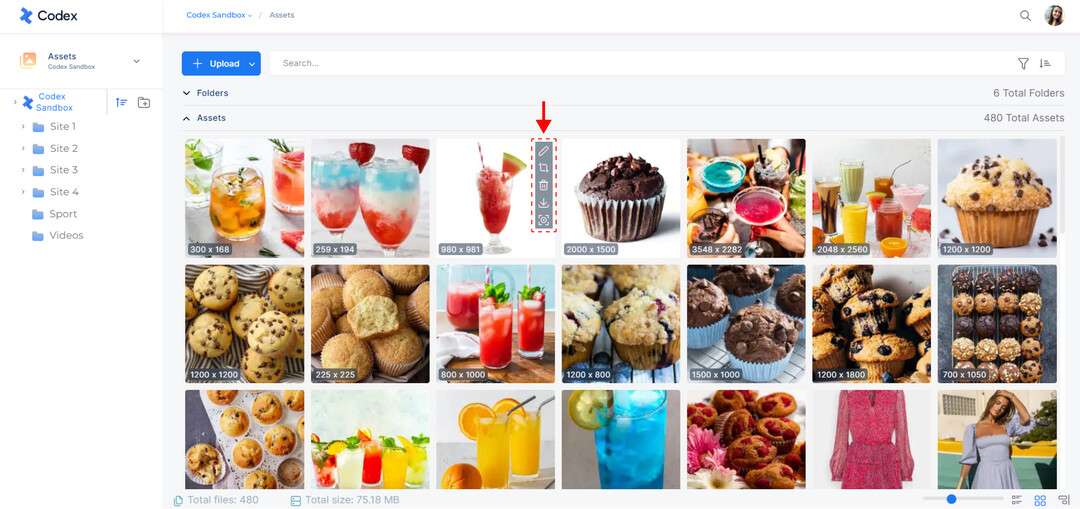The width and height of the screenshot is (1080, 509).
Task: Expand the Site 1 folder tree node
Action: coord(23,127)
